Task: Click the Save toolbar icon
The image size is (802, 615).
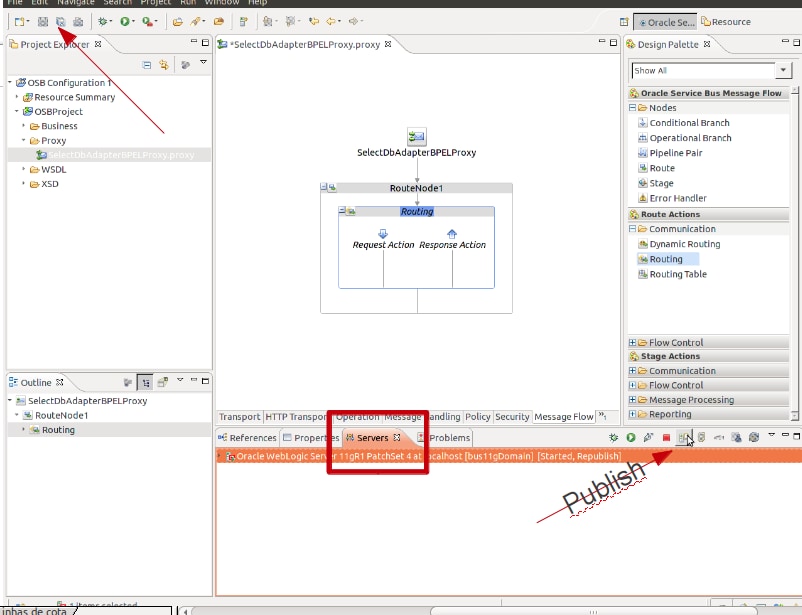Action: click(x=43, y=21)
